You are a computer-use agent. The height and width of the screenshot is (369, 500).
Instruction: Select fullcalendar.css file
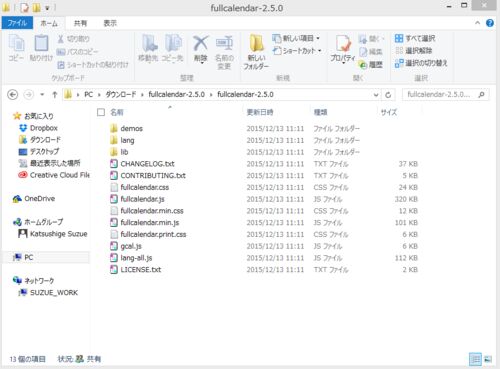point(140,187)
